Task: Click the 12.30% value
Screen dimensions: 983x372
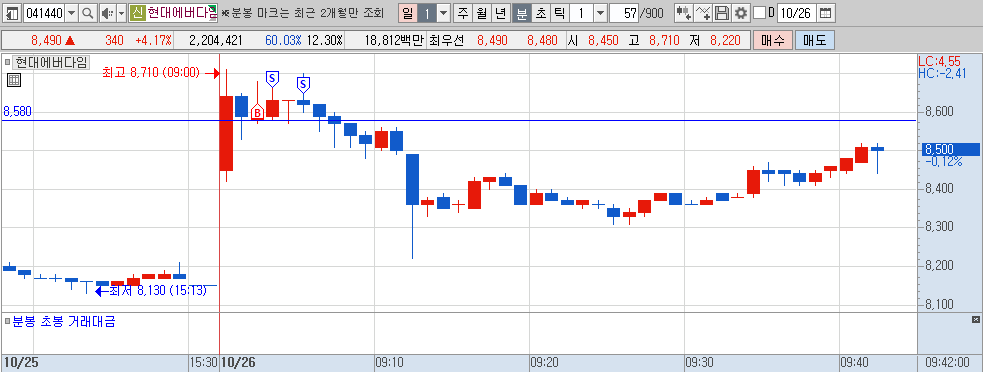Action: pyautogui.click(x=324, y=41)
